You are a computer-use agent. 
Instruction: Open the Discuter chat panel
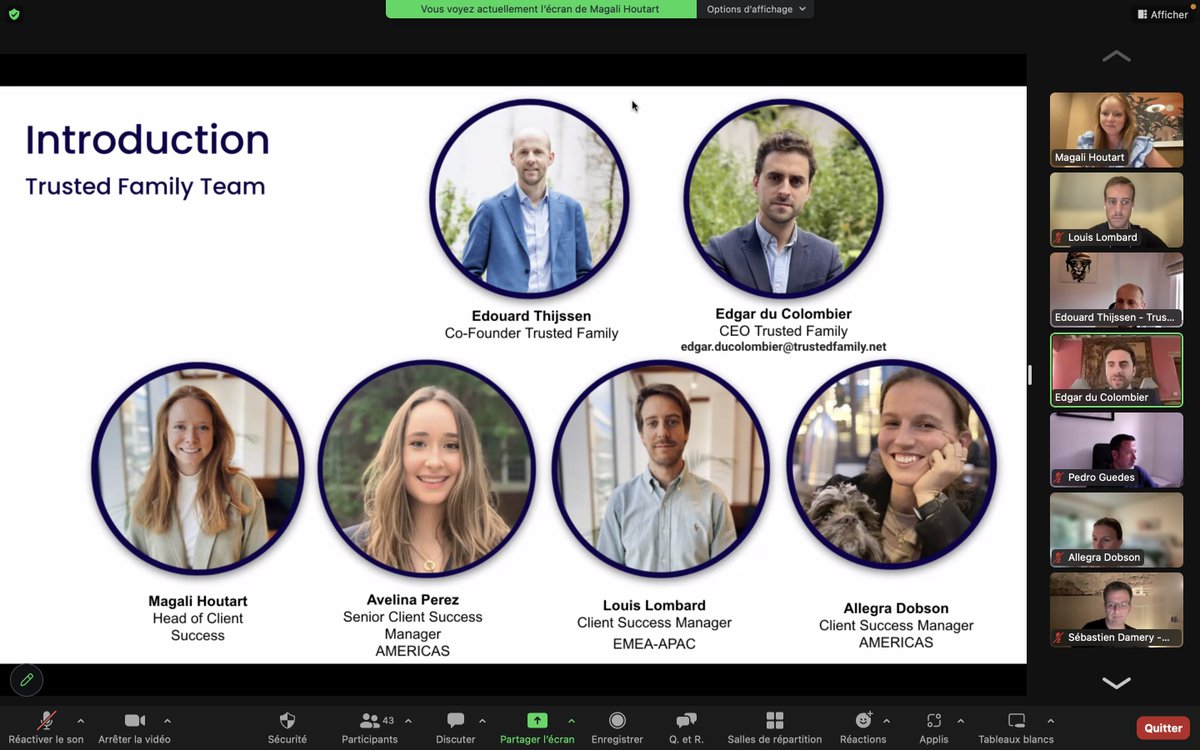456,728
